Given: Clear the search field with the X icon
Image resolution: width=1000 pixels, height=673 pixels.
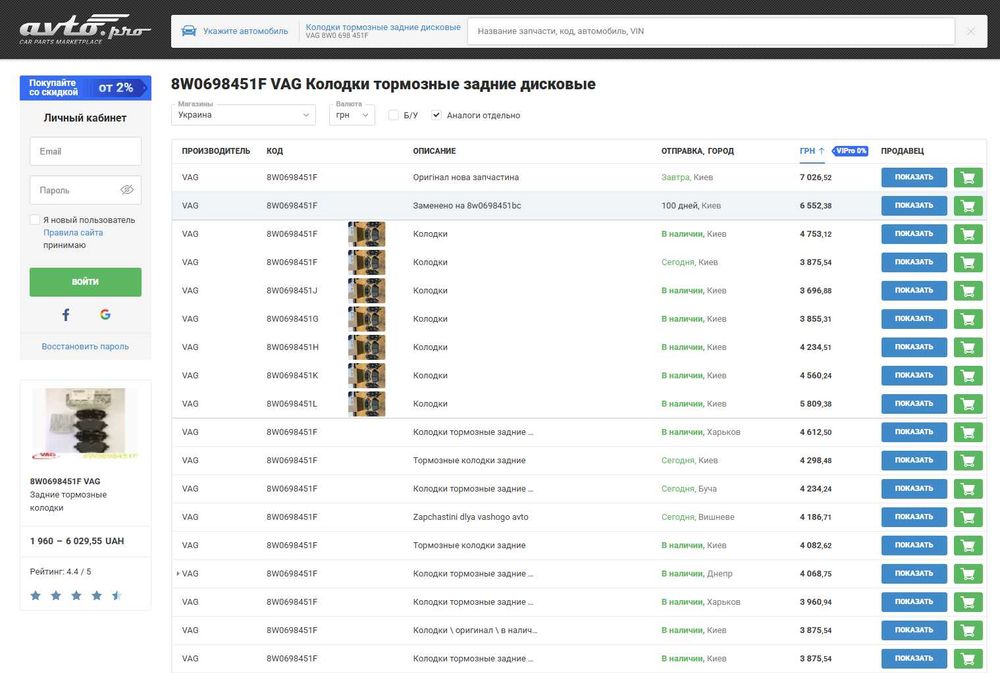Looking at the screenshot, I should (970, 31).
